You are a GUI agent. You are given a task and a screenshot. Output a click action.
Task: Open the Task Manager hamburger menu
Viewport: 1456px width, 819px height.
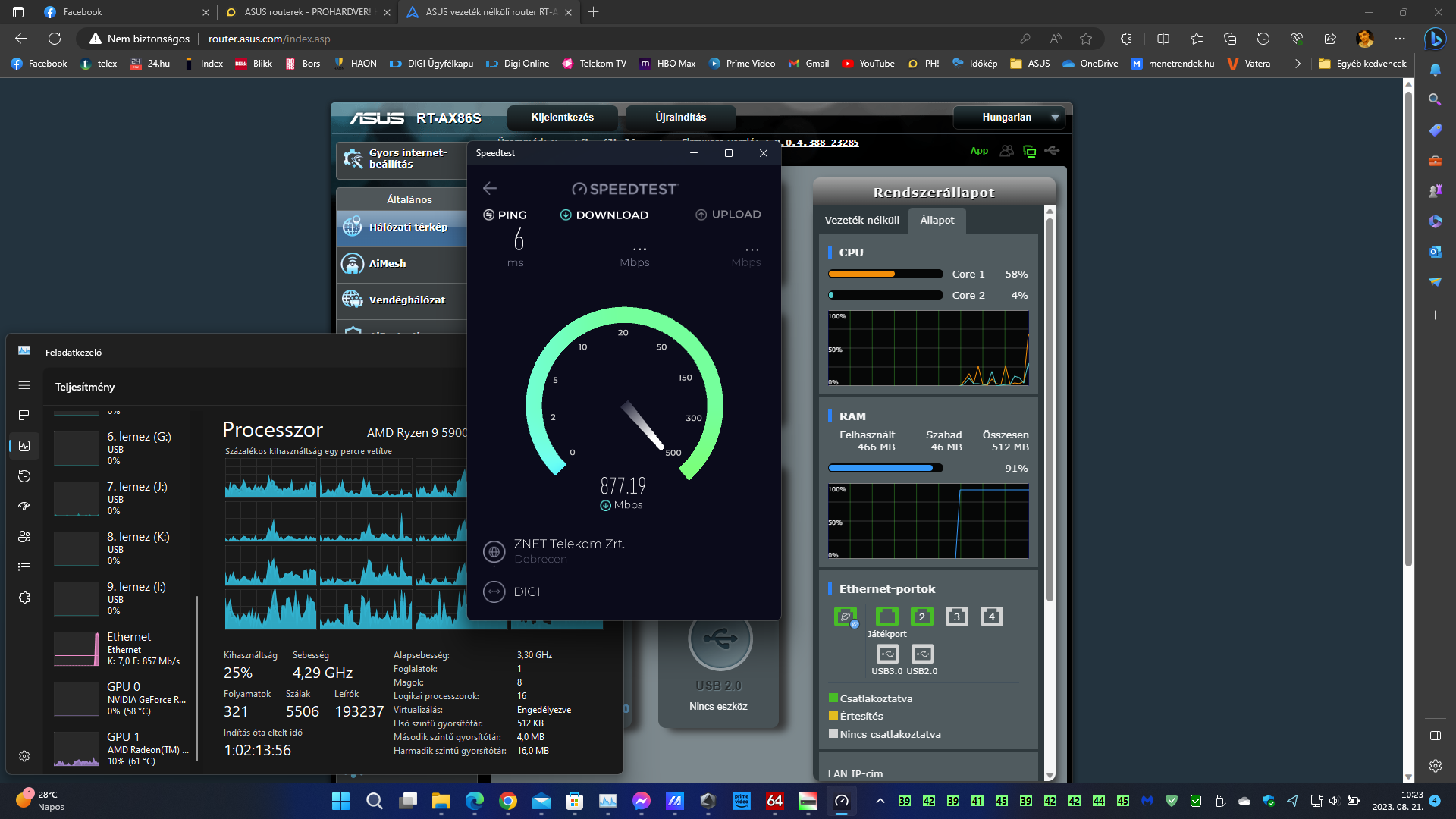click(24, 385)
